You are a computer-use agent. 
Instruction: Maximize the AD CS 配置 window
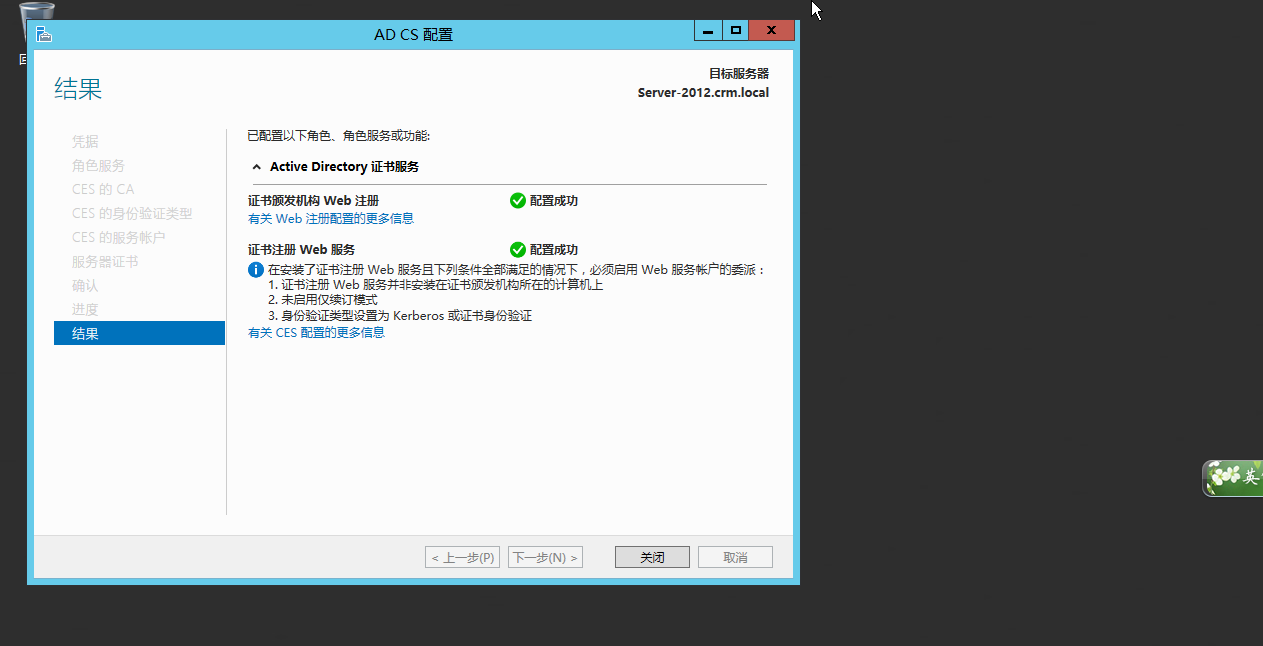coord(735,31)
